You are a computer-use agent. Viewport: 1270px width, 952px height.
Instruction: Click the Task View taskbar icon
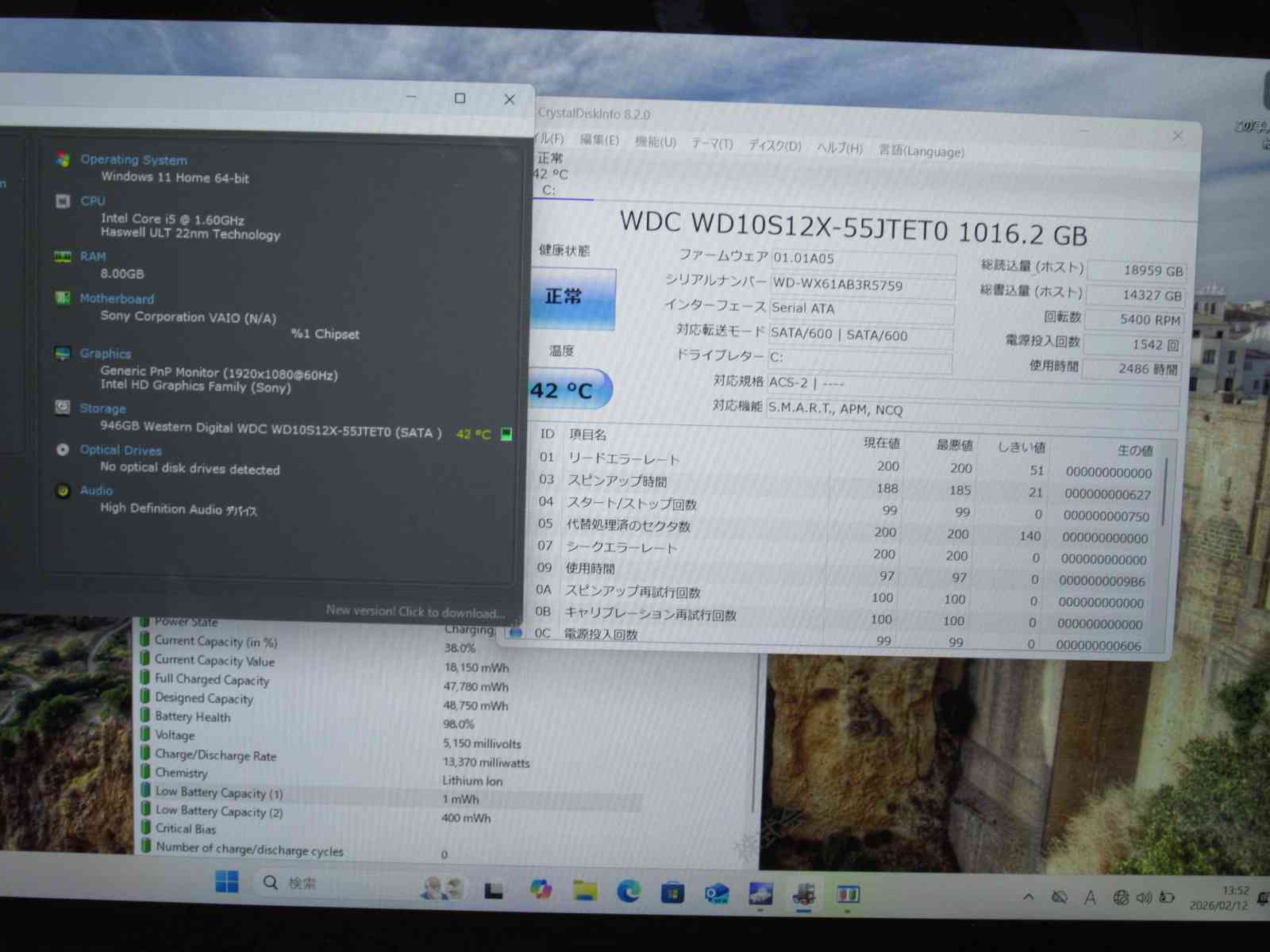494,891
